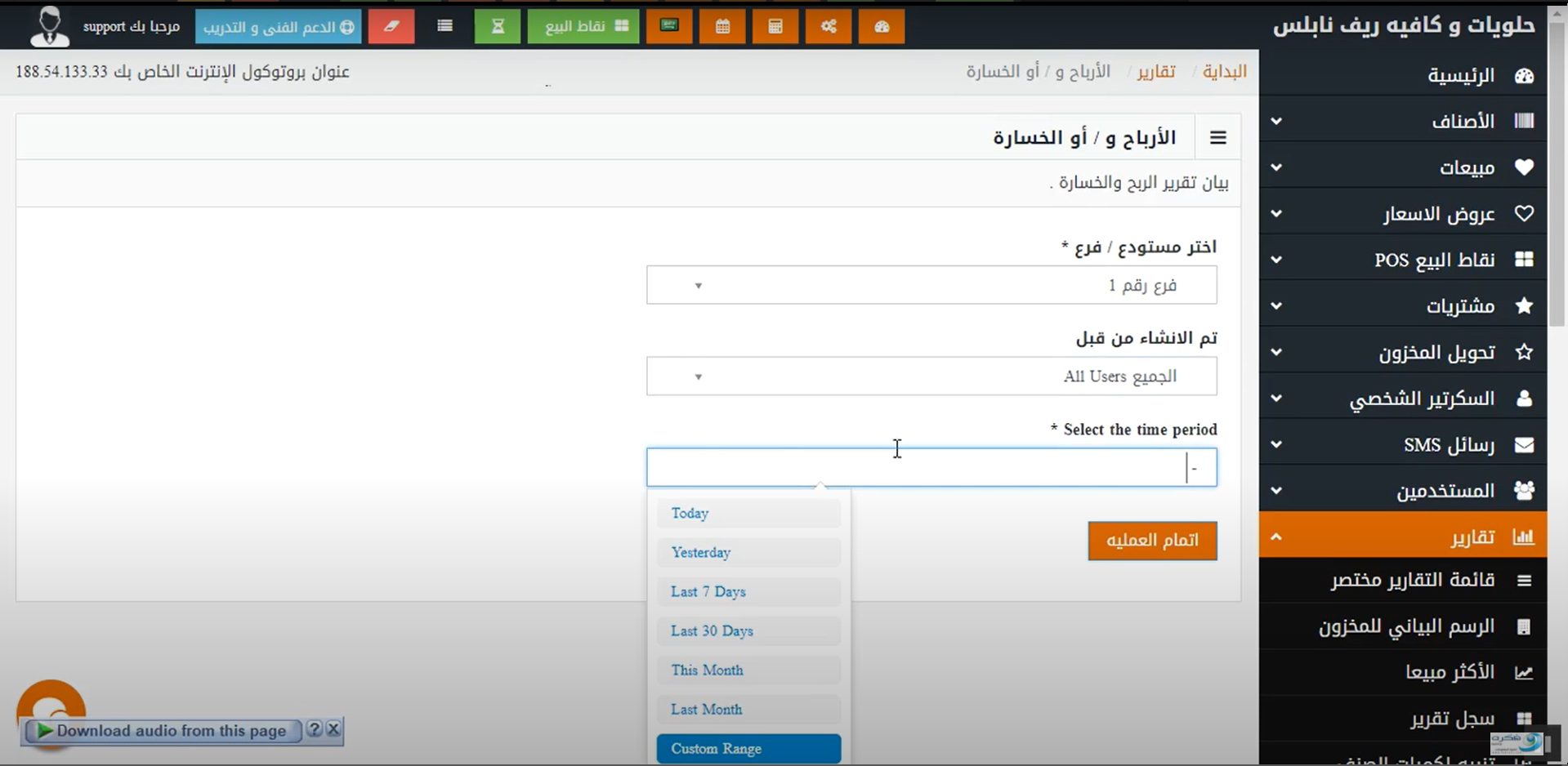Click the dashboard gauge icon in top toolbar

pos(881,27)
